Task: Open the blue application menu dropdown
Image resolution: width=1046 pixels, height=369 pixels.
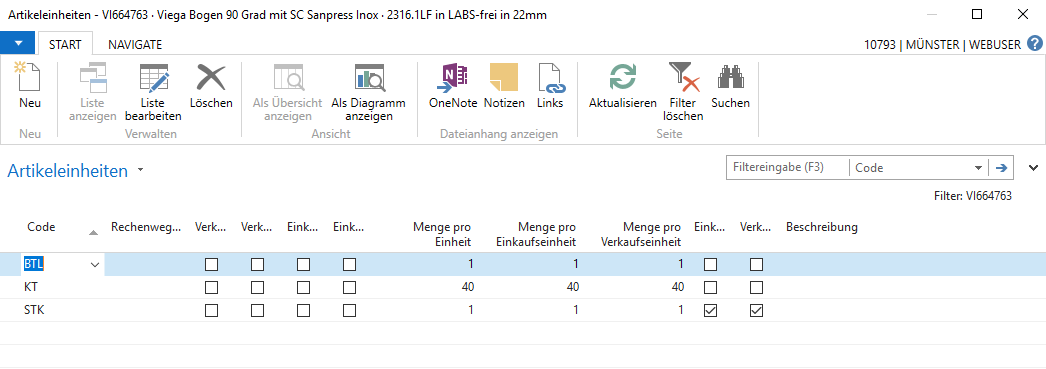Action: click(18, 43)
